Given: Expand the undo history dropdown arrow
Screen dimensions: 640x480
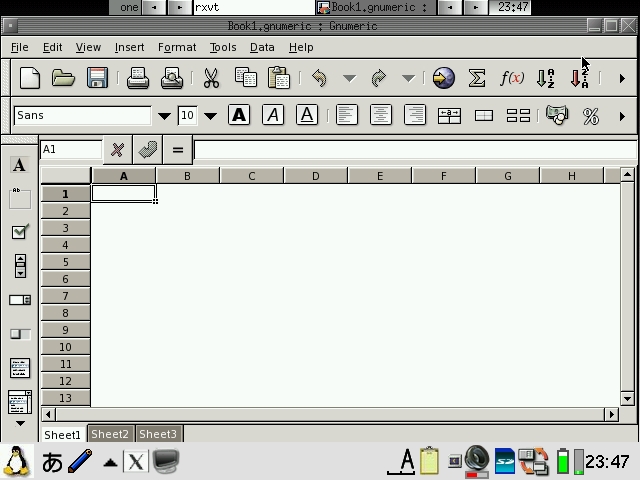Looking at the screenshot, I should click(x=349, y=78).
